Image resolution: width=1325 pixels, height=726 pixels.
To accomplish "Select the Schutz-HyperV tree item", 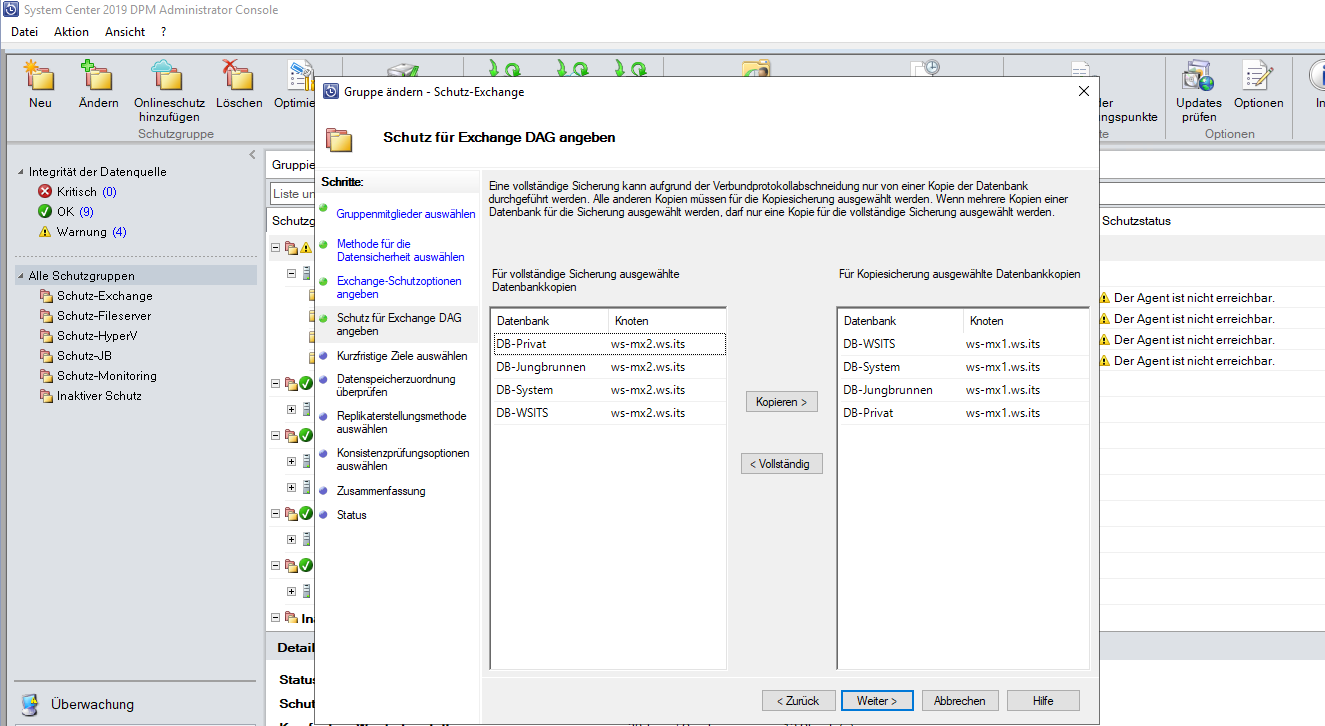I will 97,336.
